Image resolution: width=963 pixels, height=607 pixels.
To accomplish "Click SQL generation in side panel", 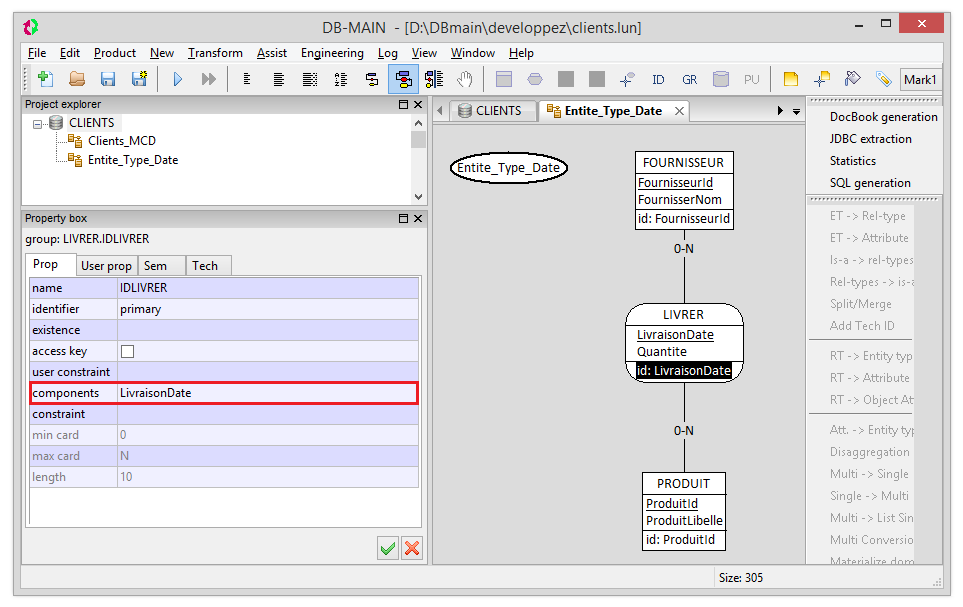I will 870,183.
